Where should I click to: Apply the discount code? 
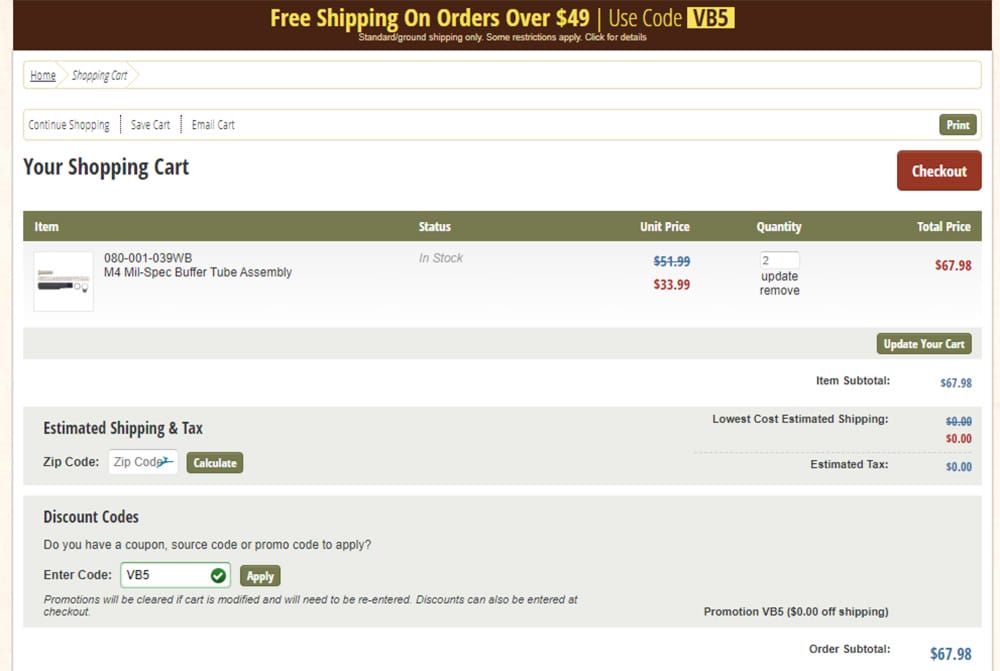(260, 576)
